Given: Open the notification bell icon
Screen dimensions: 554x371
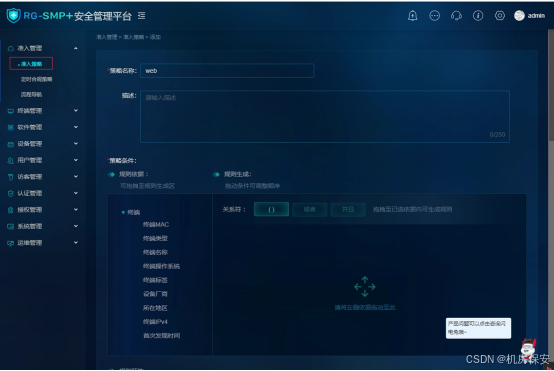Looking at the screenshot, I should pyautogui.click(x=412, y=16).
